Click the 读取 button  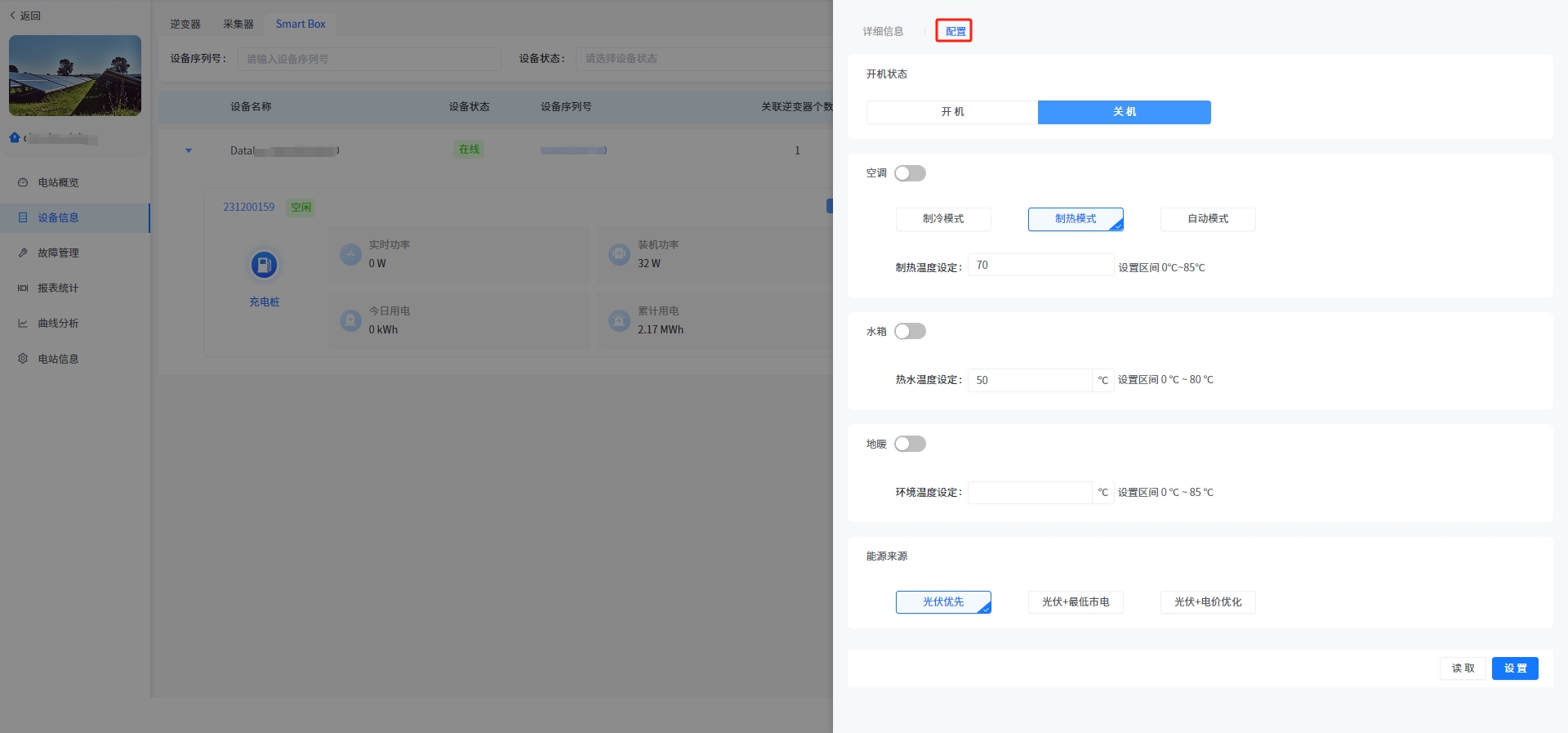pyautogui.click(x=1463, y=668)
